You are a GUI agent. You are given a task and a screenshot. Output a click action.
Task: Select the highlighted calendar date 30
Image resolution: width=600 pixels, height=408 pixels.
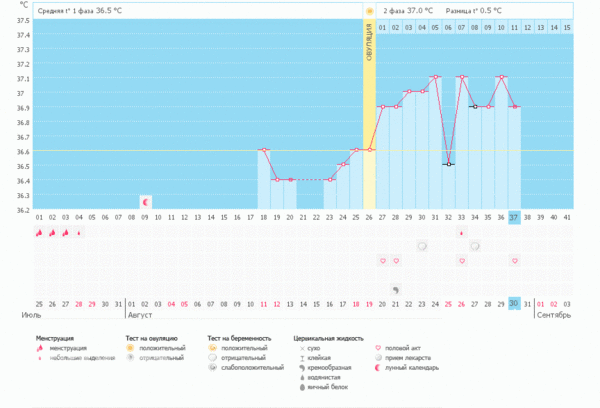(515, 303)
